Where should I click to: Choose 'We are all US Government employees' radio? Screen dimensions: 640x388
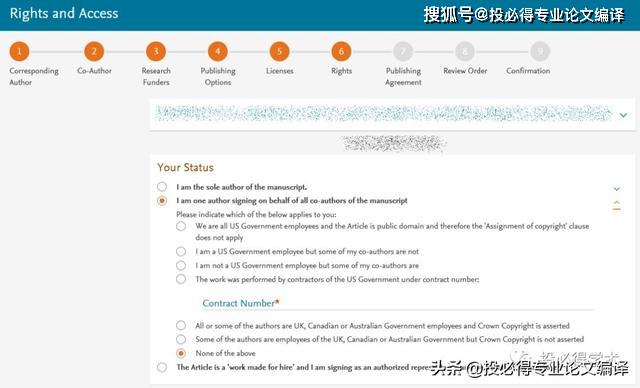pyautogui.click(x=181, y=226)
